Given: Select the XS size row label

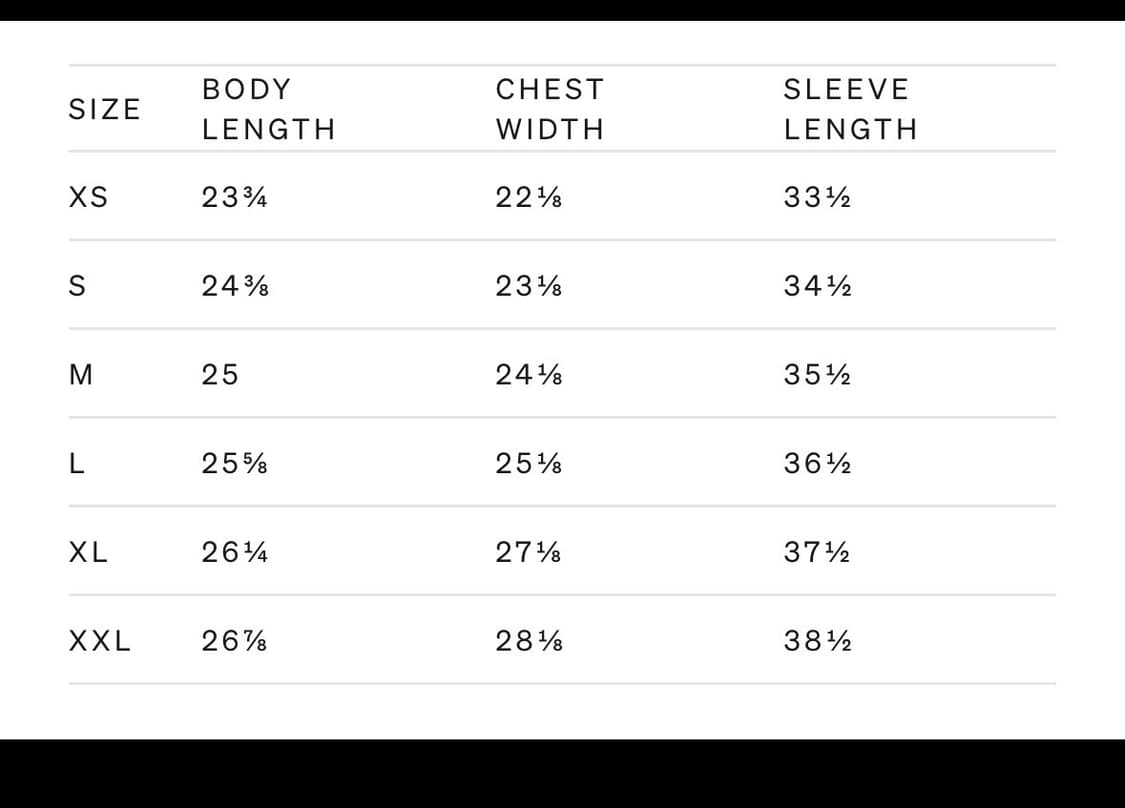Looking at the screenshot, I should [88, 197].
